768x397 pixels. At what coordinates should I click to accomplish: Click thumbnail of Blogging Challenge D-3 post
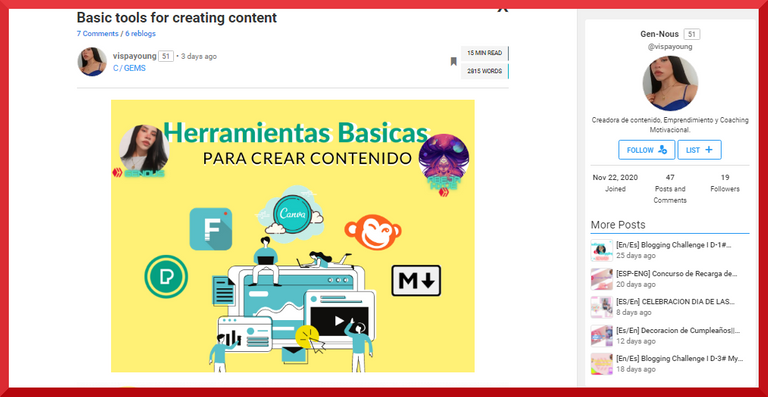point(601,364)
